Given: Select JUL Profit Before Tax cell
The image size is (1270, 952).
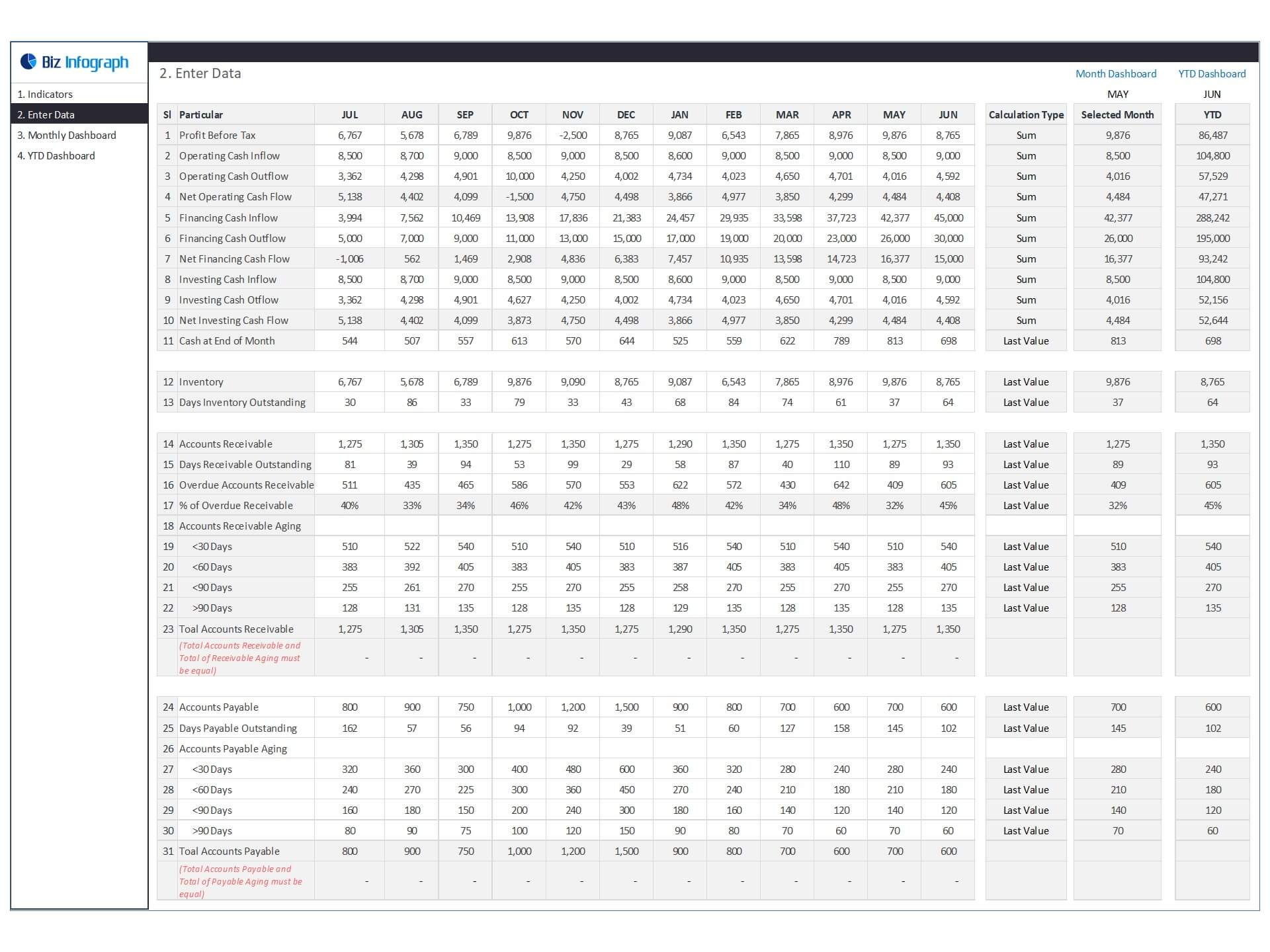Looking at the screenshot, I should click(349, 135).
